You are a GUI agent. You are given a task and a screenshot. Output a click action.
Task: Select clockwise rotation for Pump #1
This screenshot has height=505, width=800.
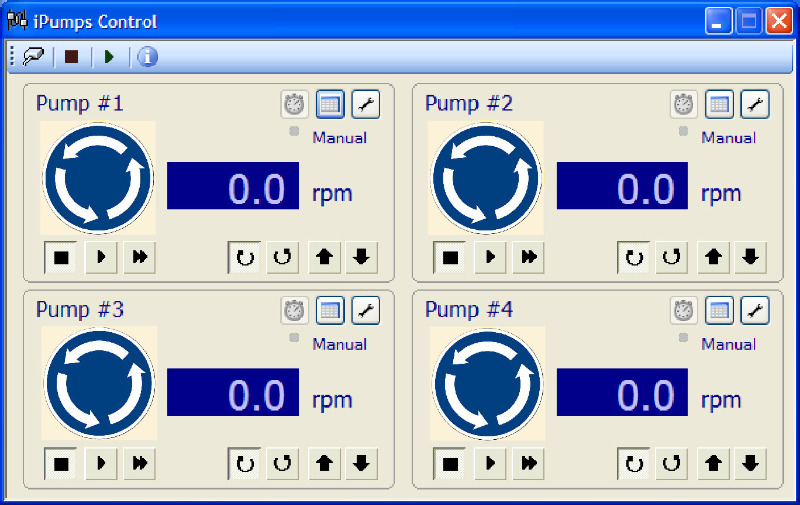[244, 257]
